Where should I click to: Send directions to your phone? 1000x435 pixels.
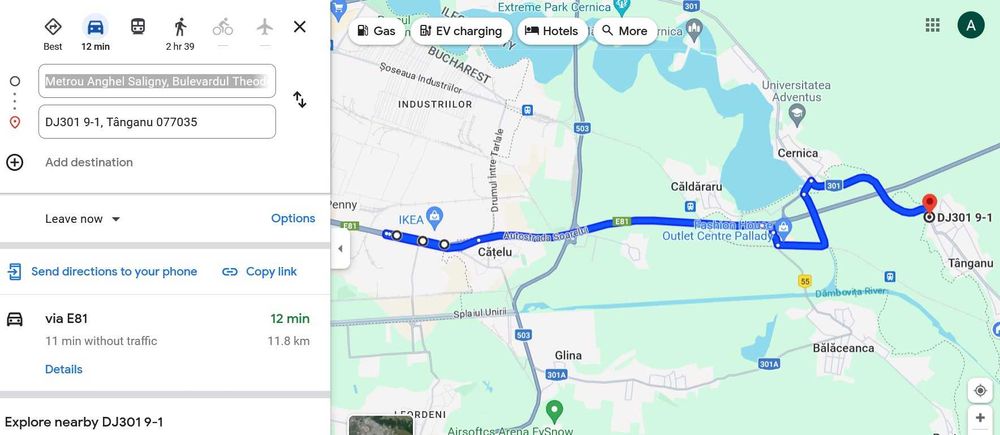[102, 272]
